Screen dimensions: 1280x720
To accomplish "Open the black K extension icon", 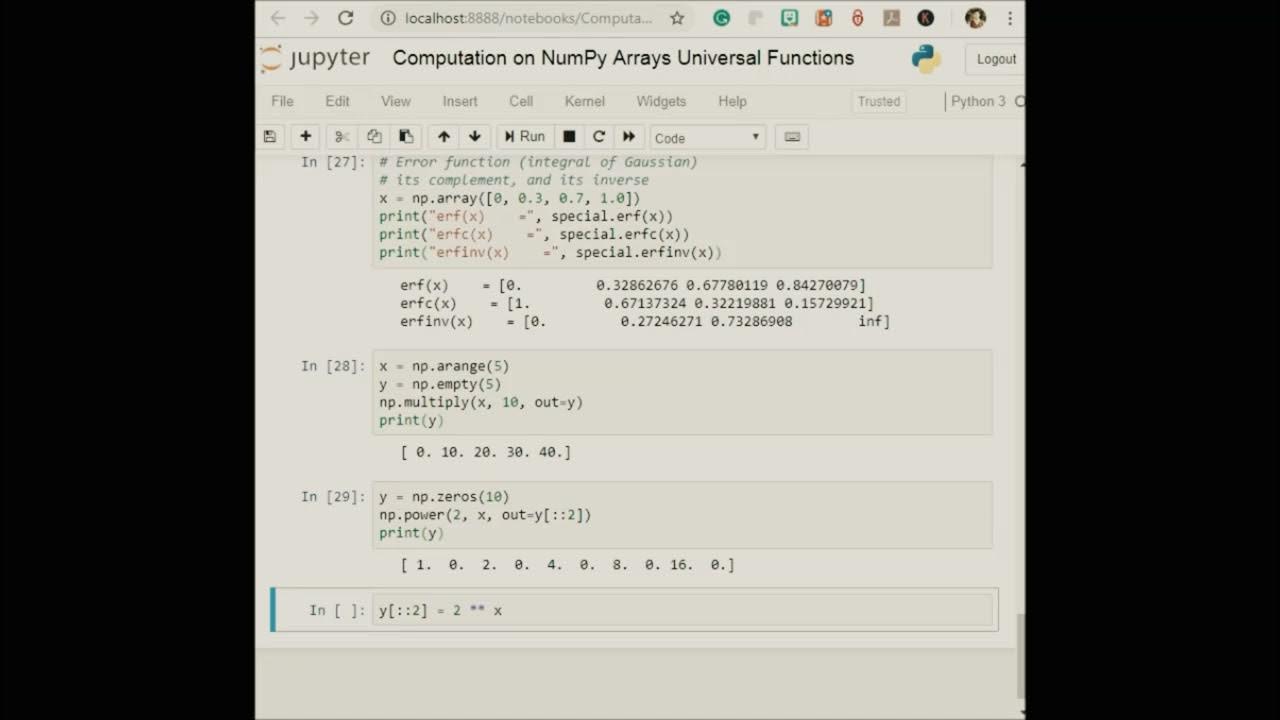I will click(x=926, y=18).
